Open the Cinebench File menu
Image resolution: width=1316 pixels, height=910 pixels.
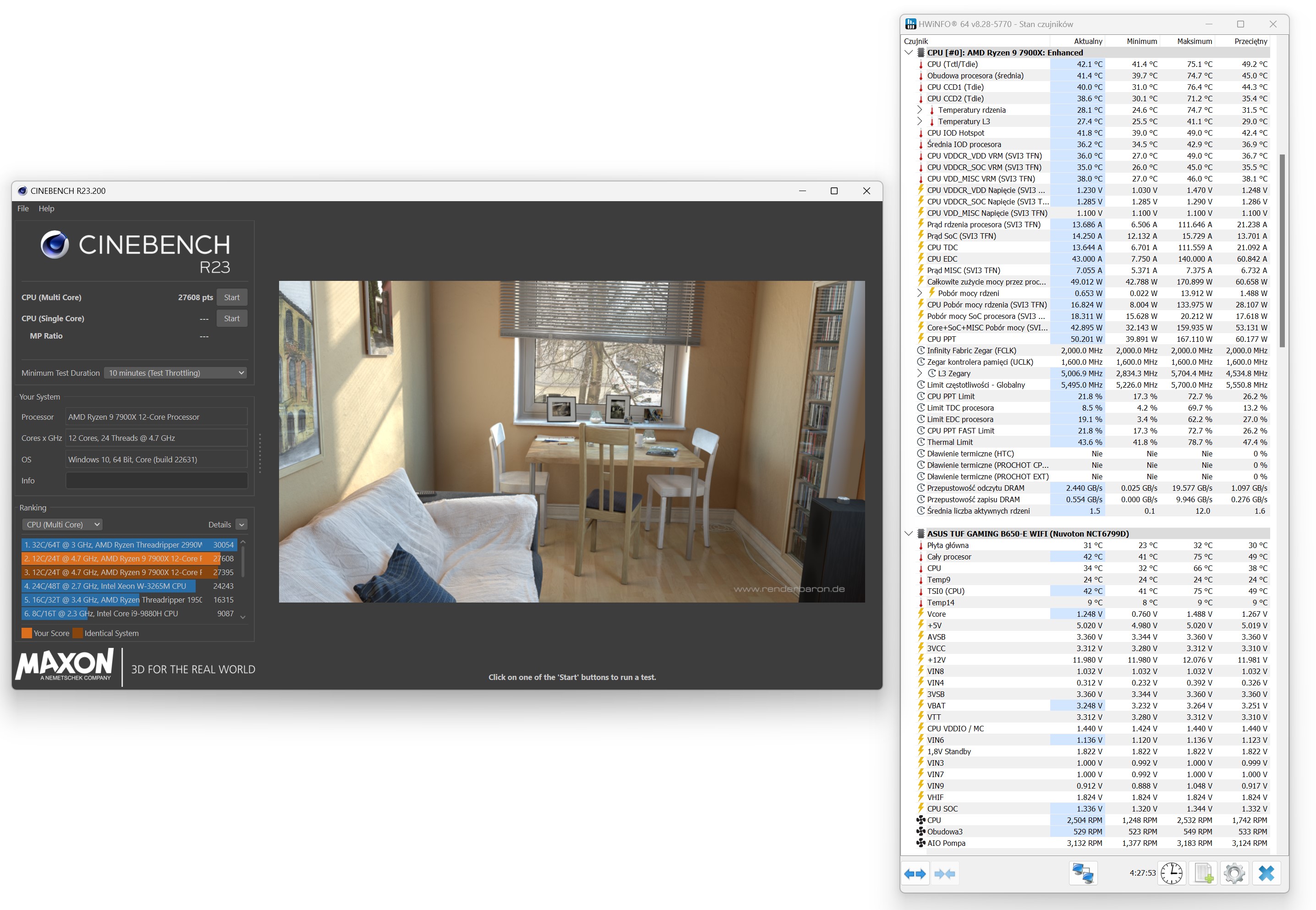point(23,208)
